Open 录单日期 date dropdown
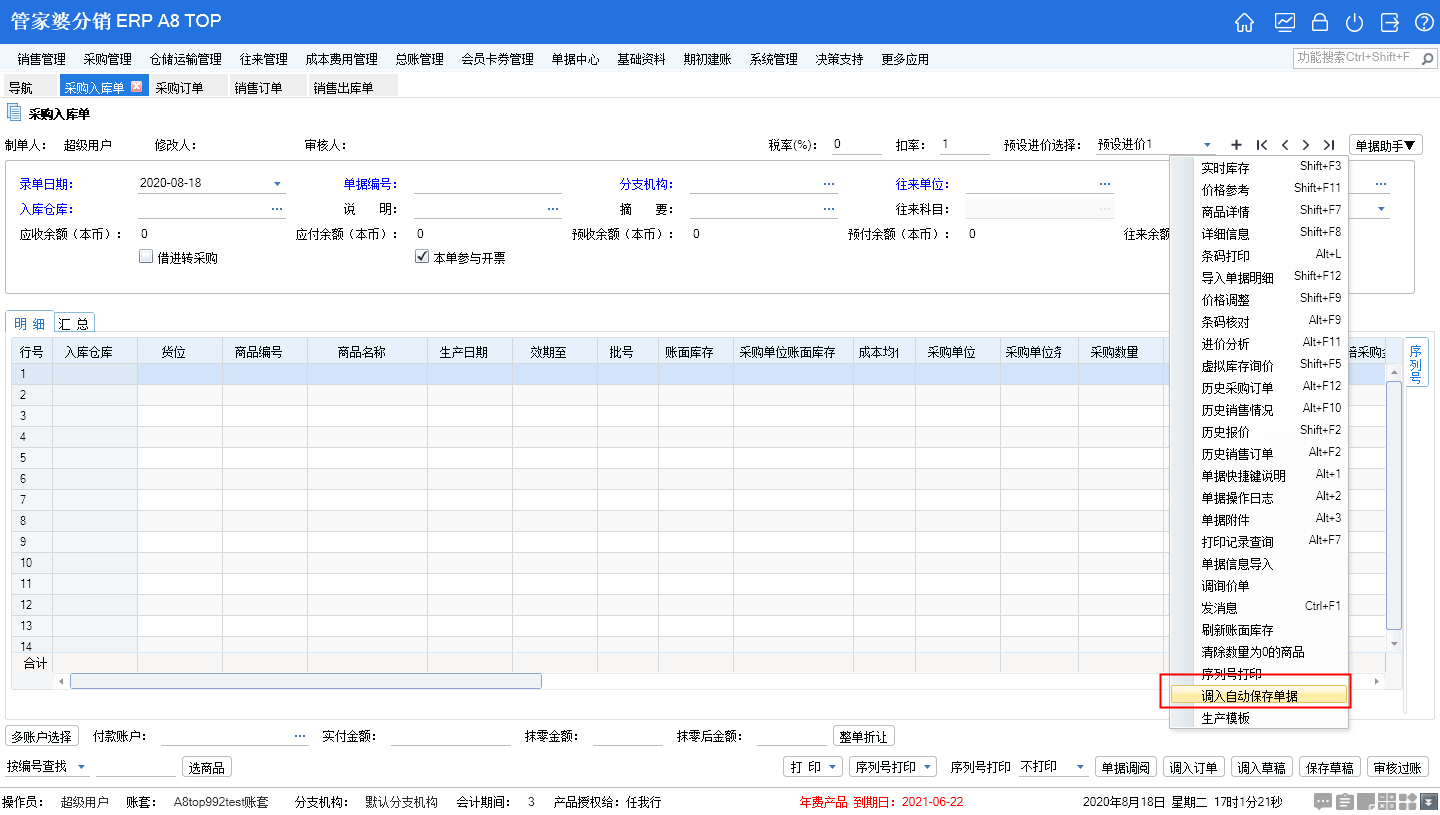This screenshot has height=815, width=1440. (x=277, y=184)
